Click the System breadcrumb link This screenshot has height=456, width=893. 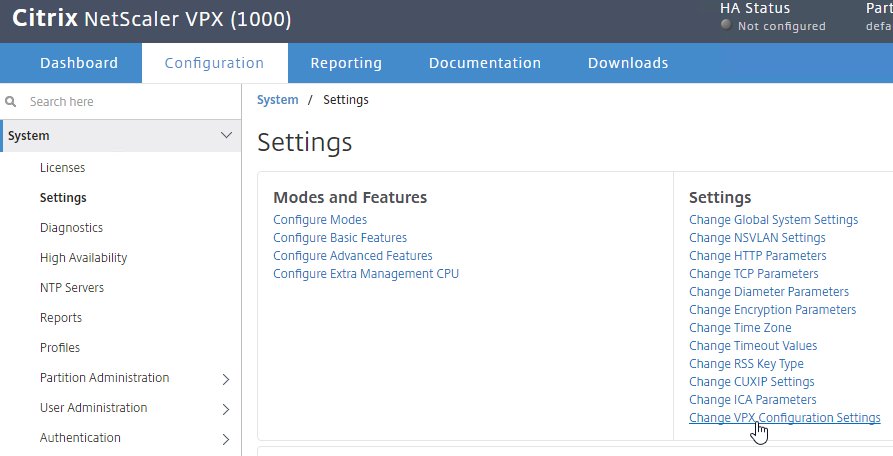tap(277, 100)
